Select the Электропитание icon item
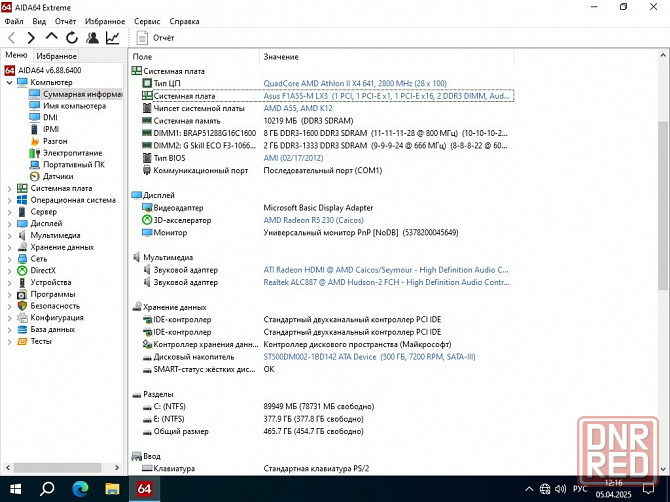The image size is (670, 502). pyautogui.click(x=35, y=153)
